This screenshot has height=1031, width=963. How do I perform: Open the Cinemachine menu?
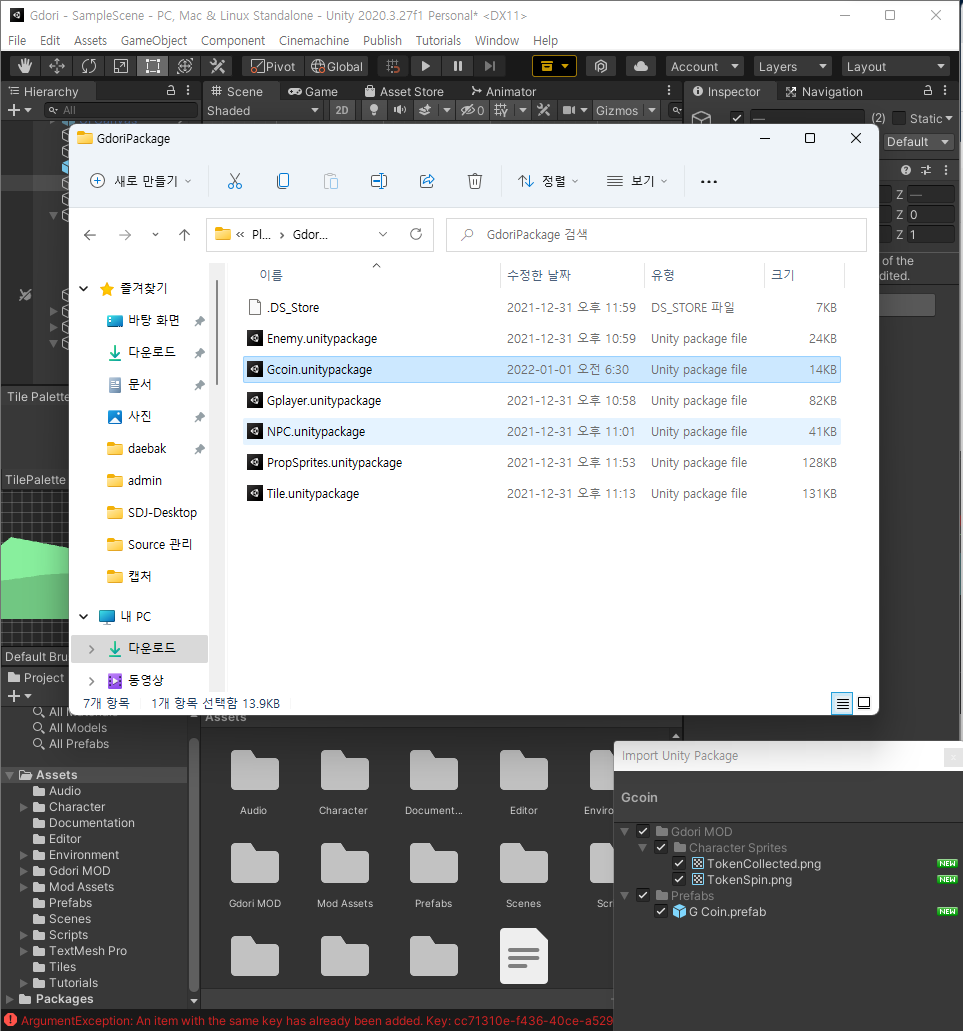[314, 40]
